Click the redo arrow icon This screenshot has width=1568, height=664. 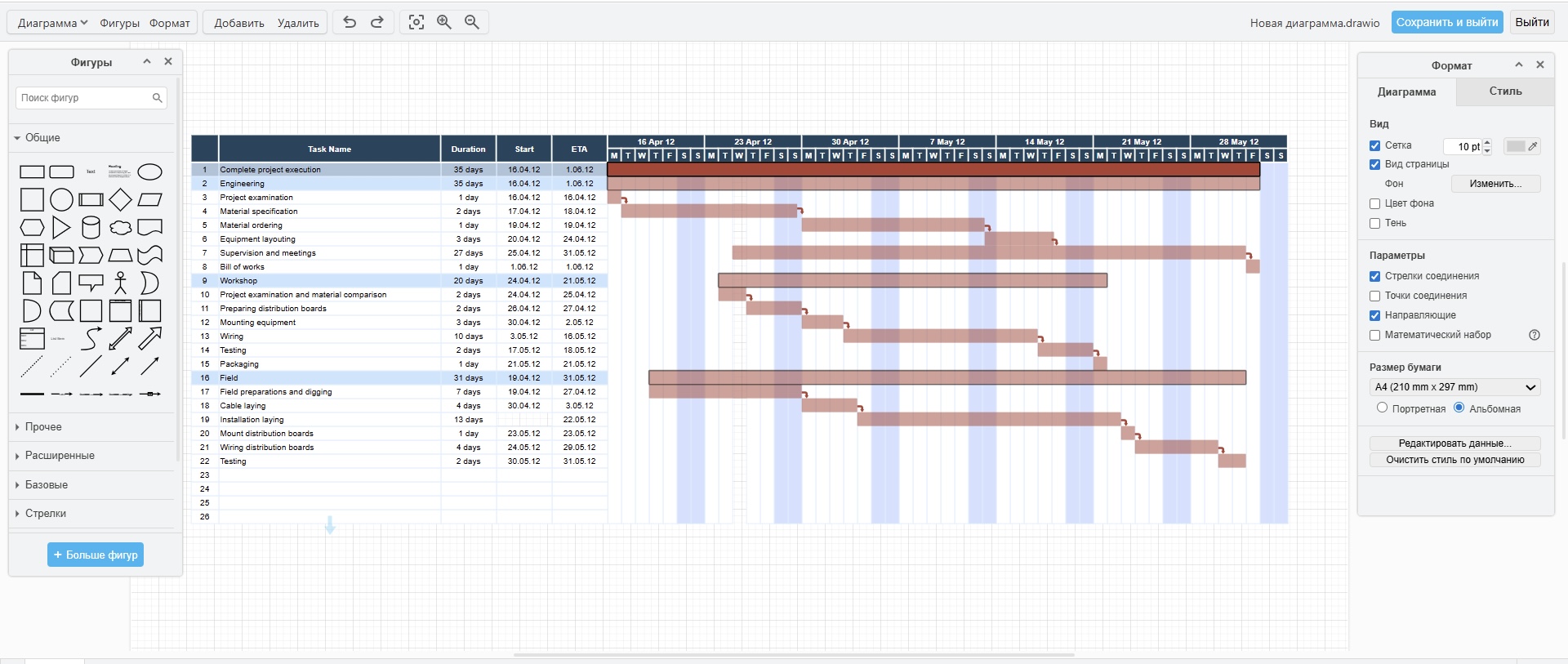pos(377,22)
